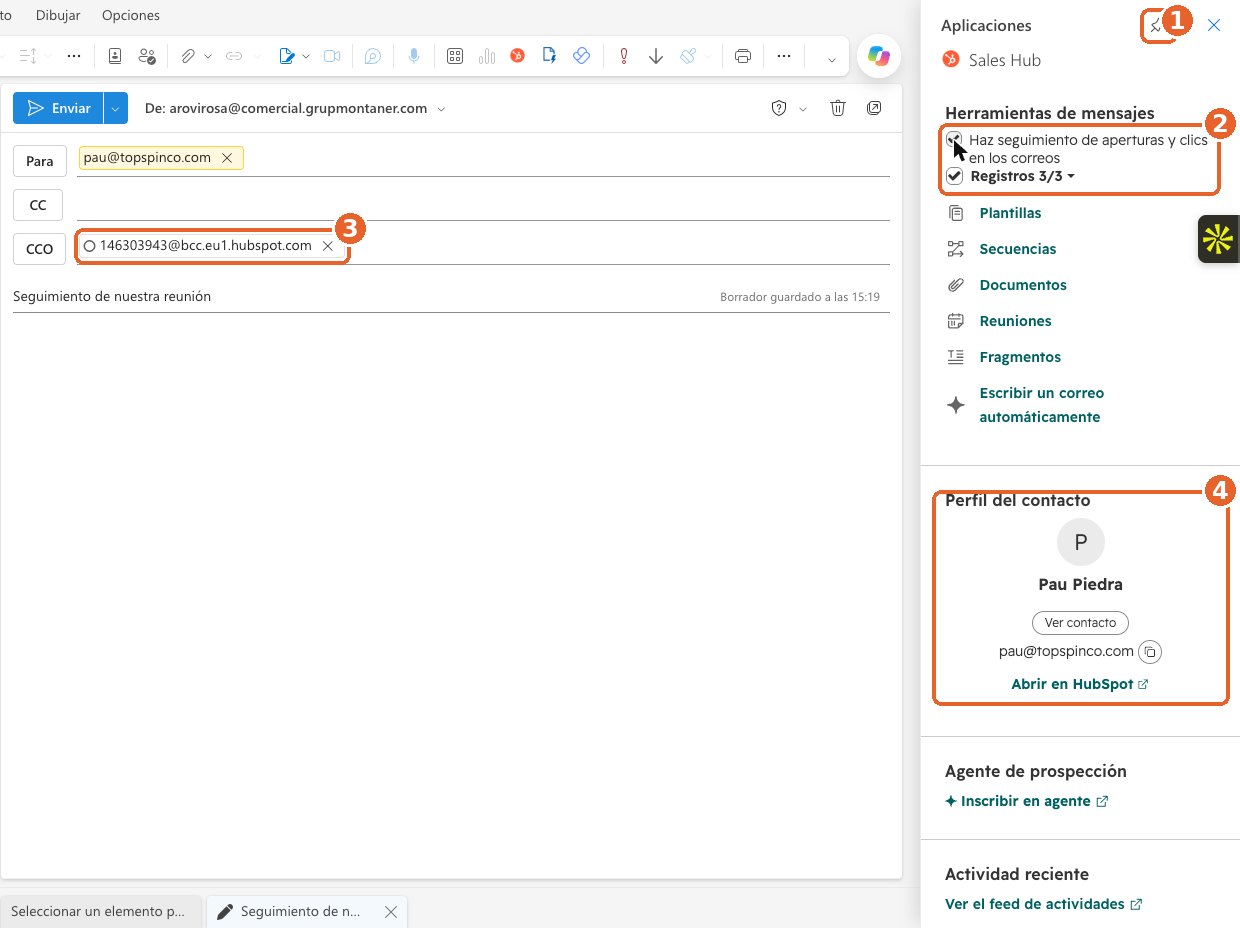The height and width of the screenshot is (928, 1240).
Task: Open the Opciones ribbon tab
Action: click(x=131, y=15)
